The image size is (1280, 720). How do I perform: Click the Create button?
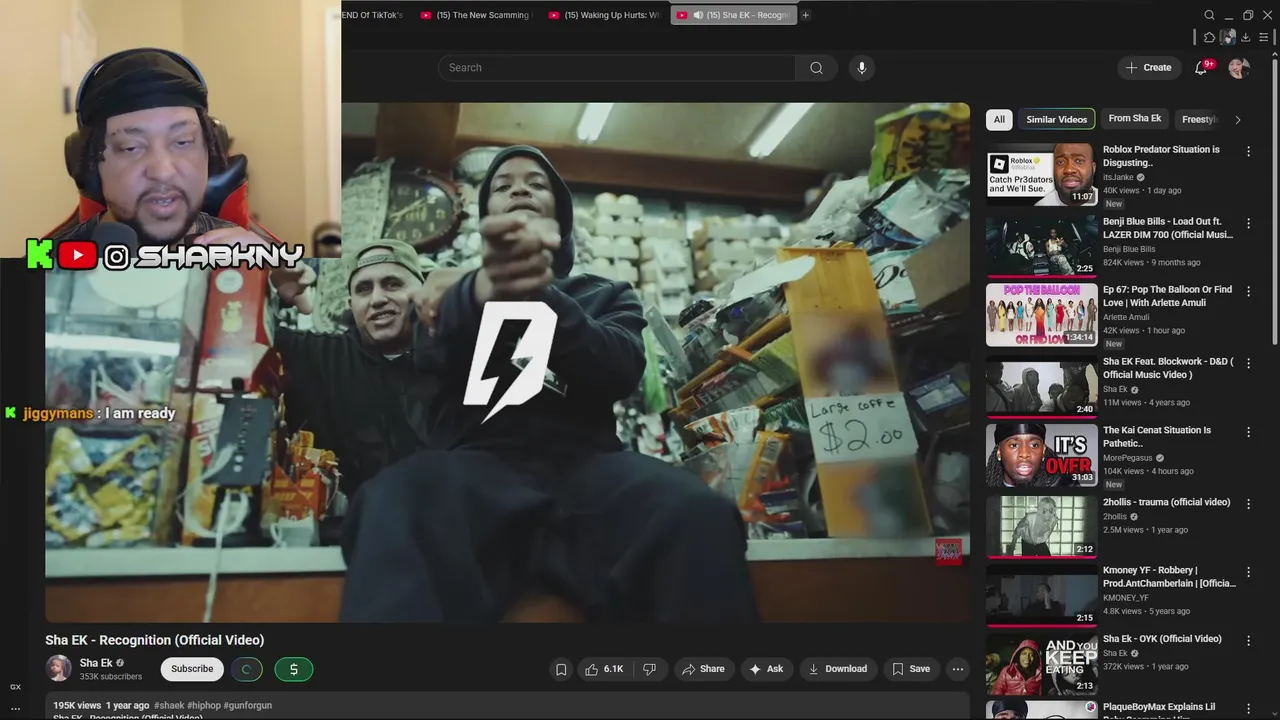pos(1148,68)
